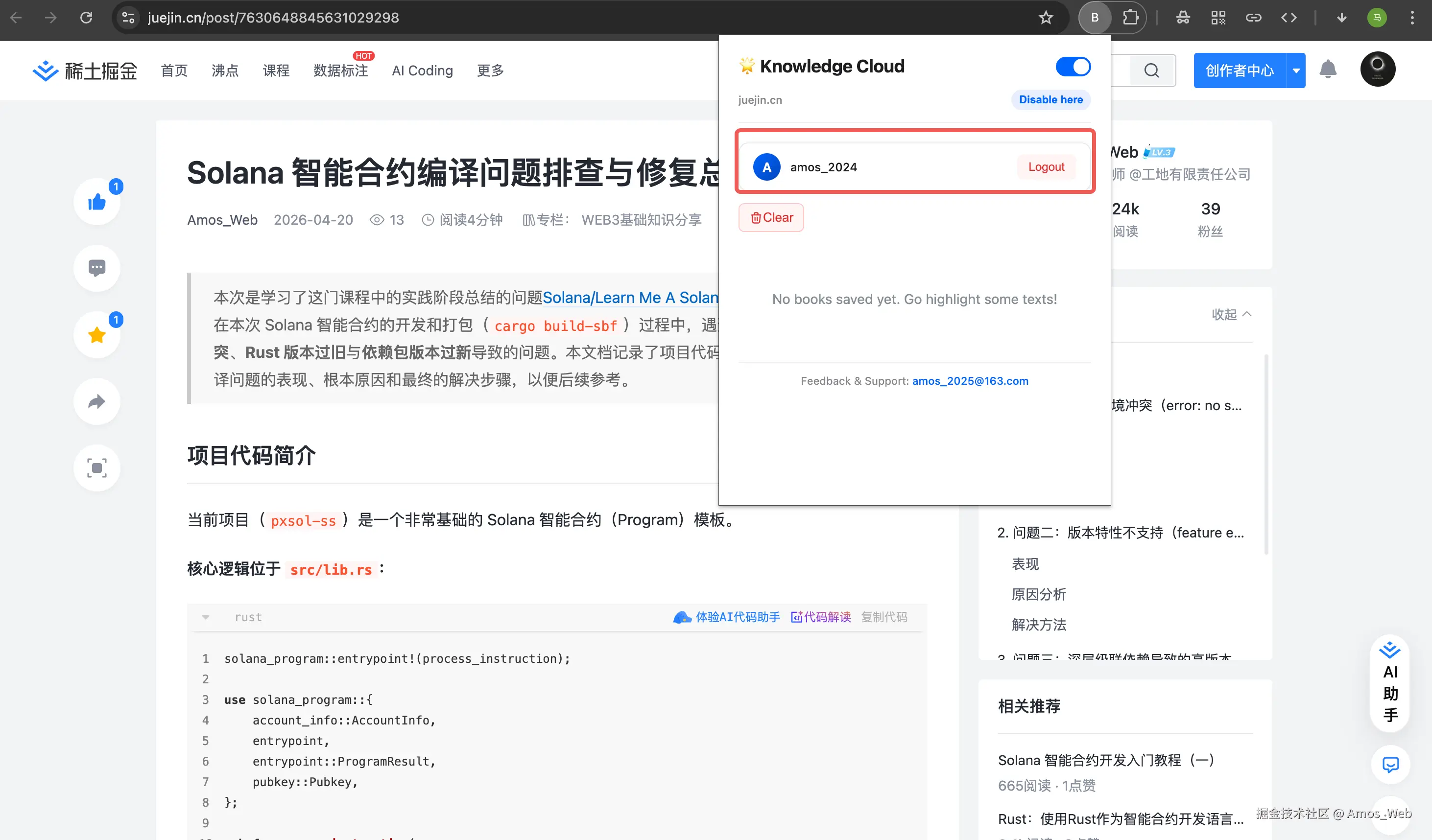Click the Clear button

click(x=771, y=217)
